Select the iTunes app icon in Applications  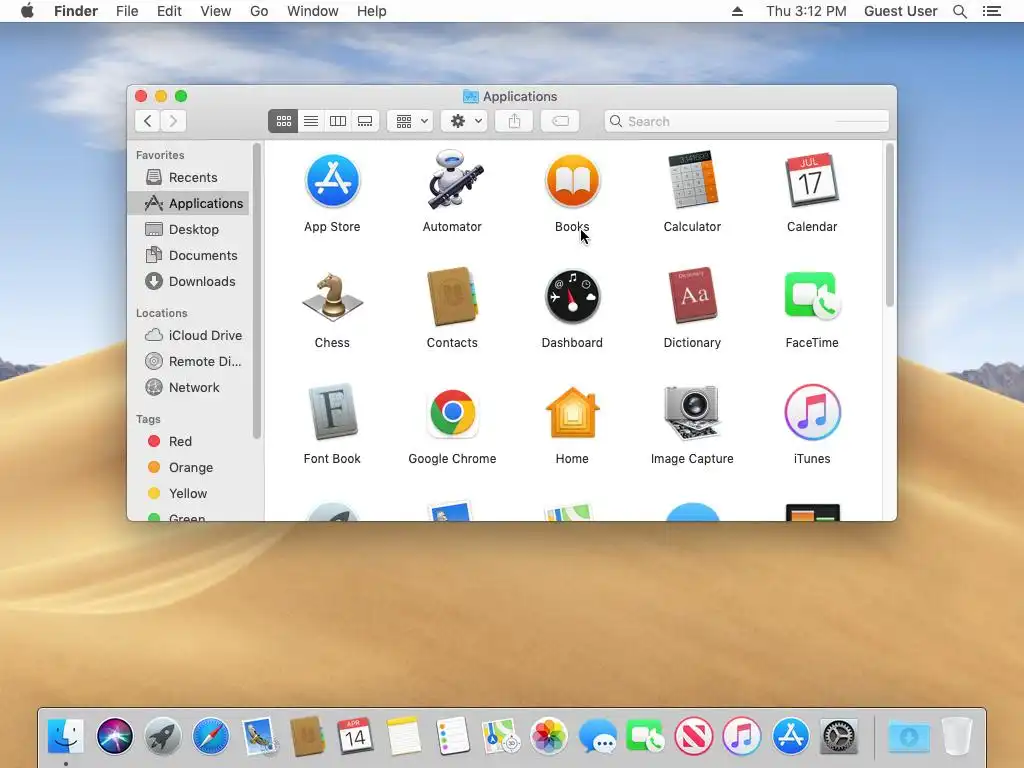(x=812, y=413)
